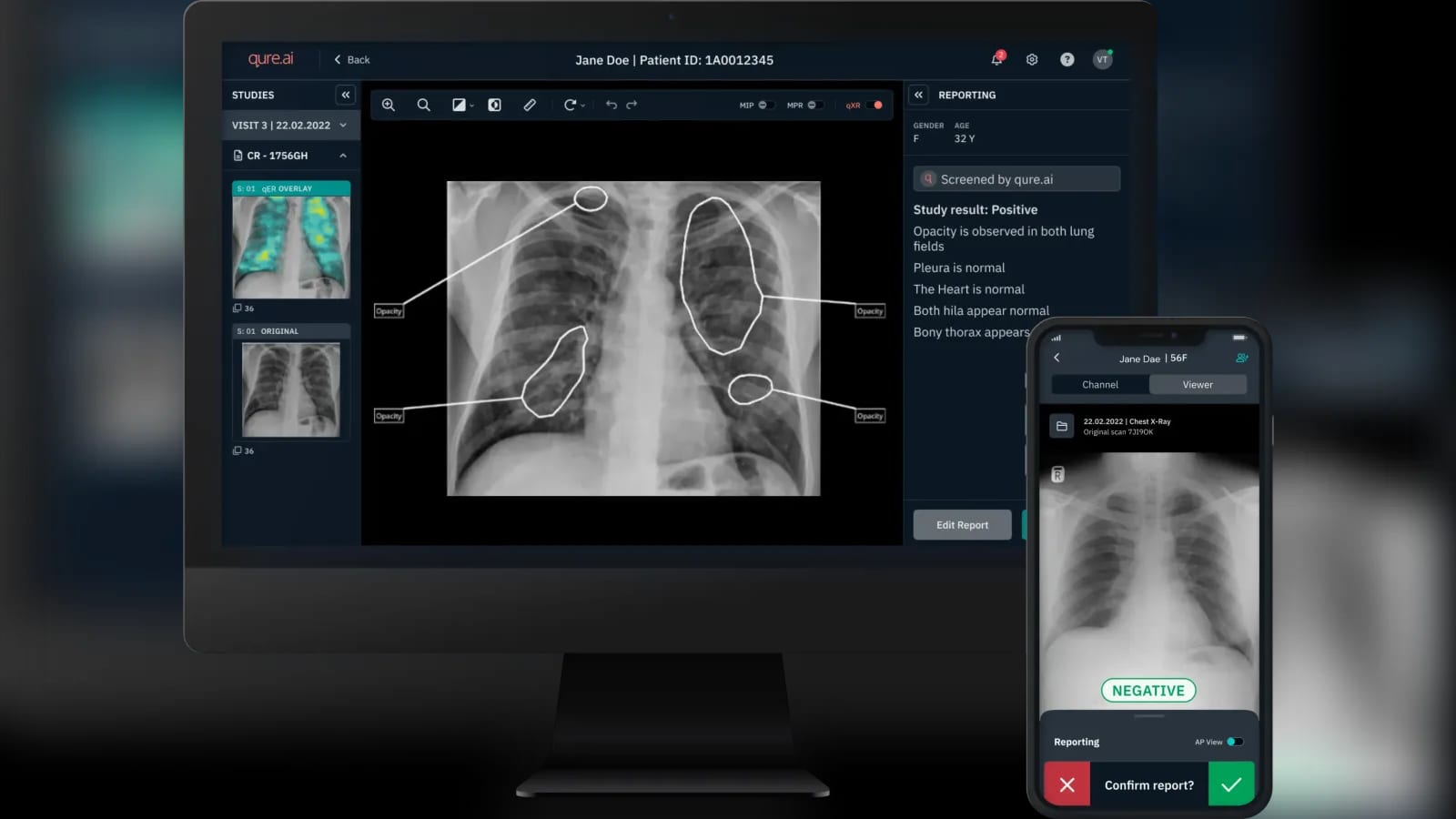Choose the window level contrast tool
The height and width of the screenshot is (819, 1456).
tap(459, 105)
